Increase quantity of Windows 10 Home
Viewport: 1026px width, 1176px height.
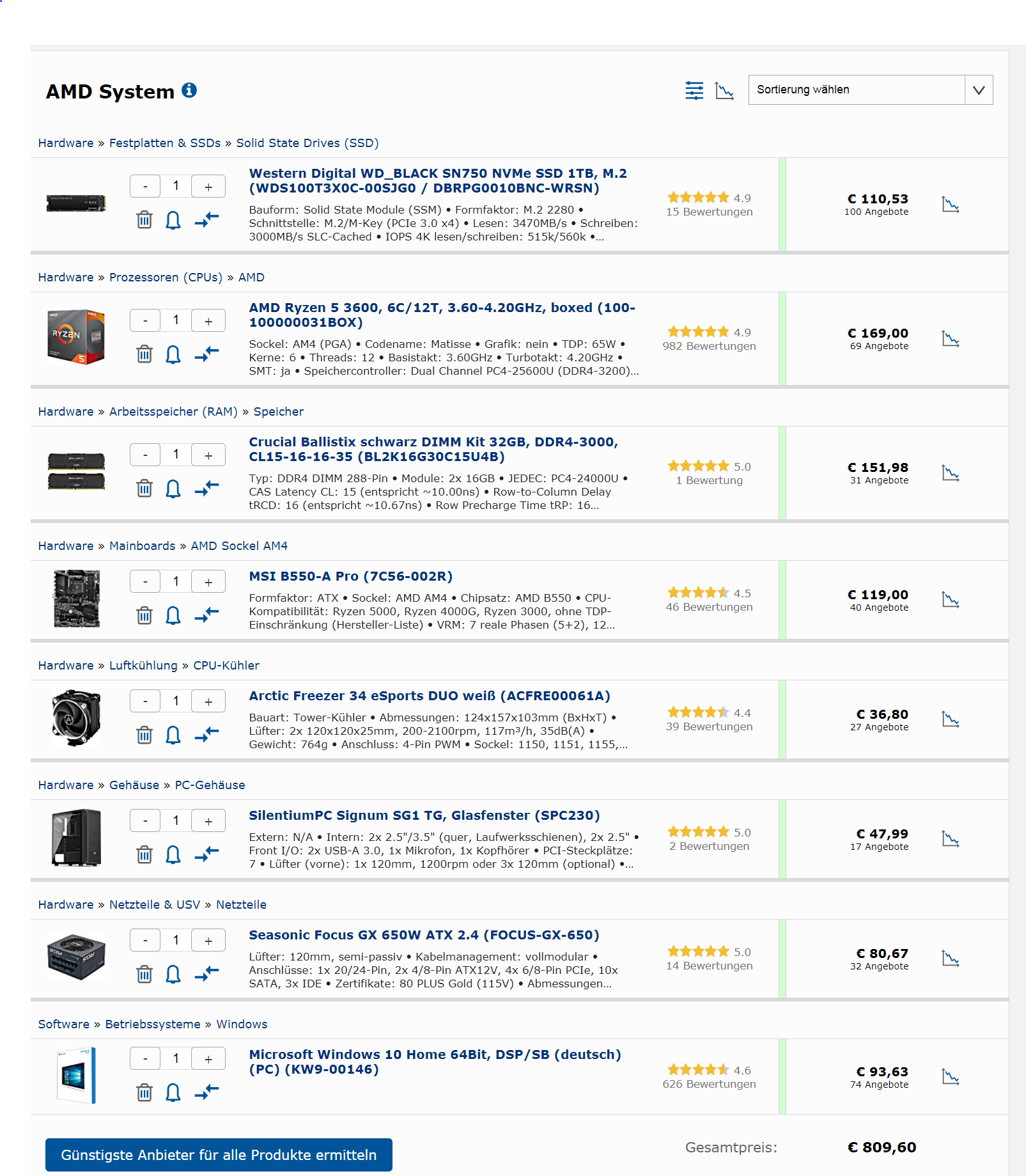coord(208,1058)
